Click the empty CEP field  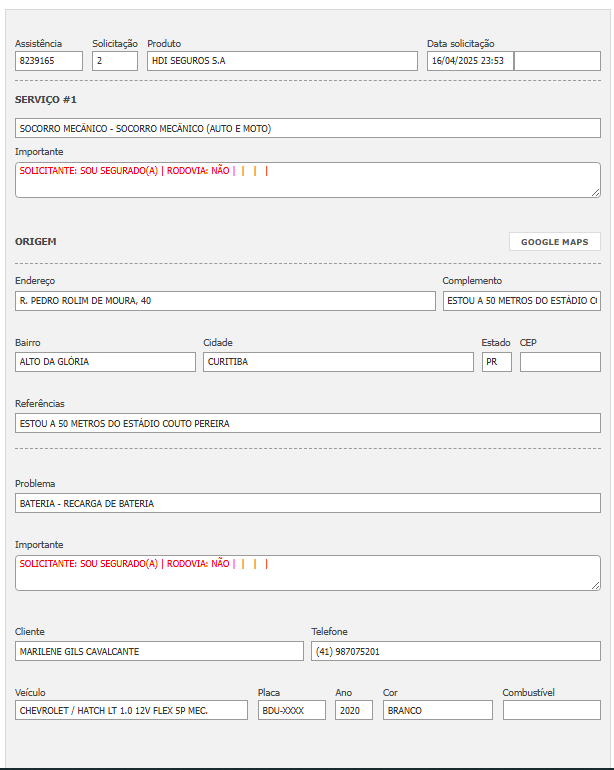click(x=560, y=362)
